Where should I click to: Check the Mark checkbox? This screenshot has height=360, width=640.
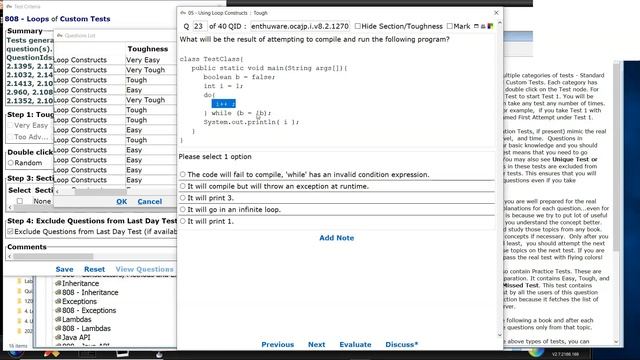point(449,26)
